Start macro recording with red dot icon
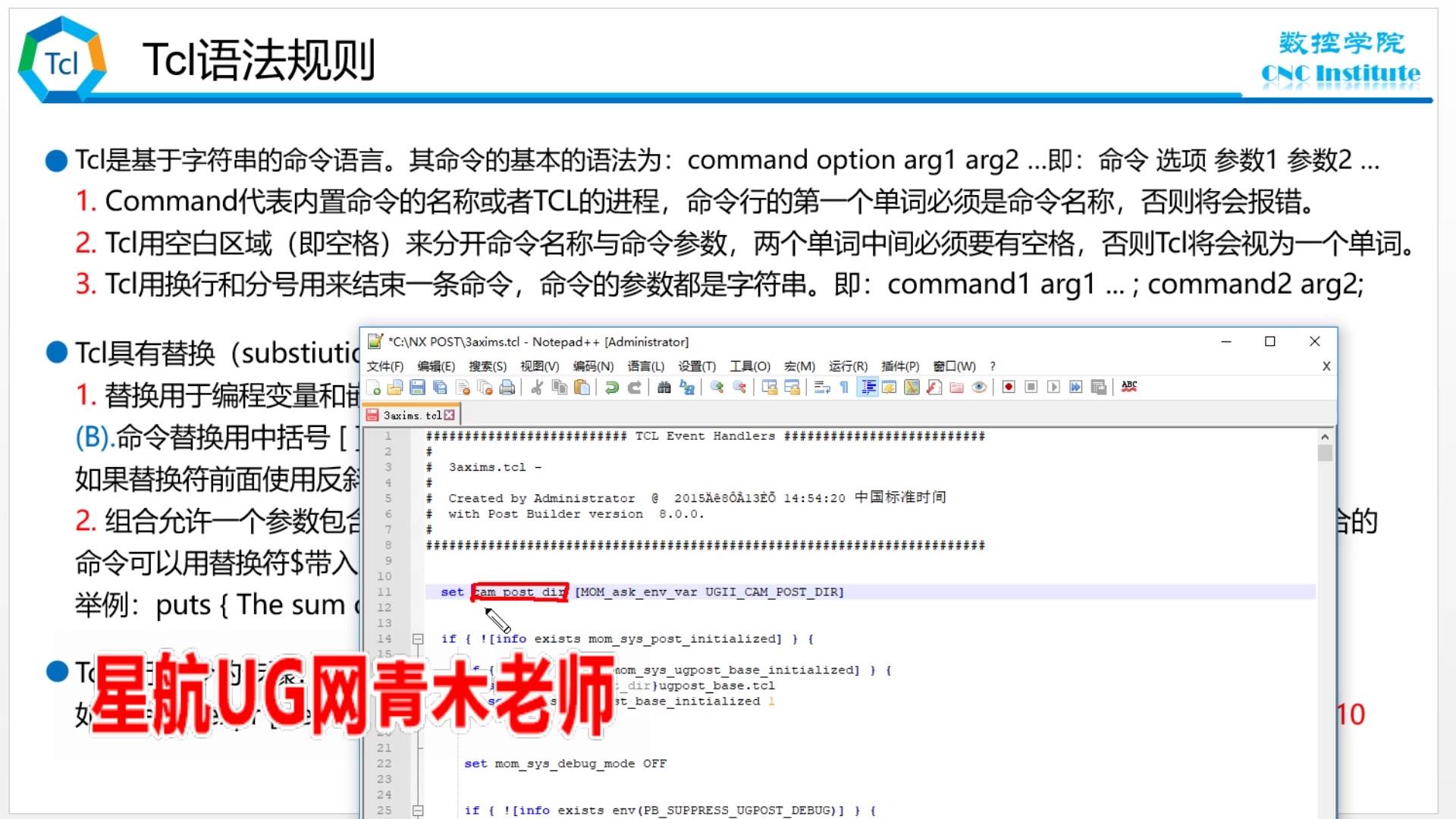 pos(1009,388)
